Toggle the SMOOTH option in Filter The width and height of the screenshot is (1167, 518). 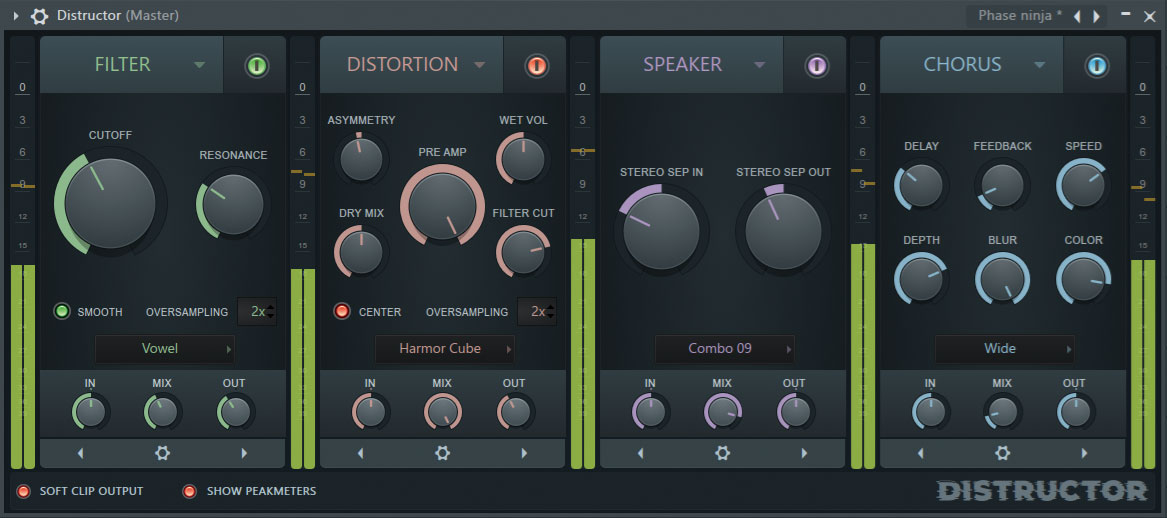coord(63,311)
